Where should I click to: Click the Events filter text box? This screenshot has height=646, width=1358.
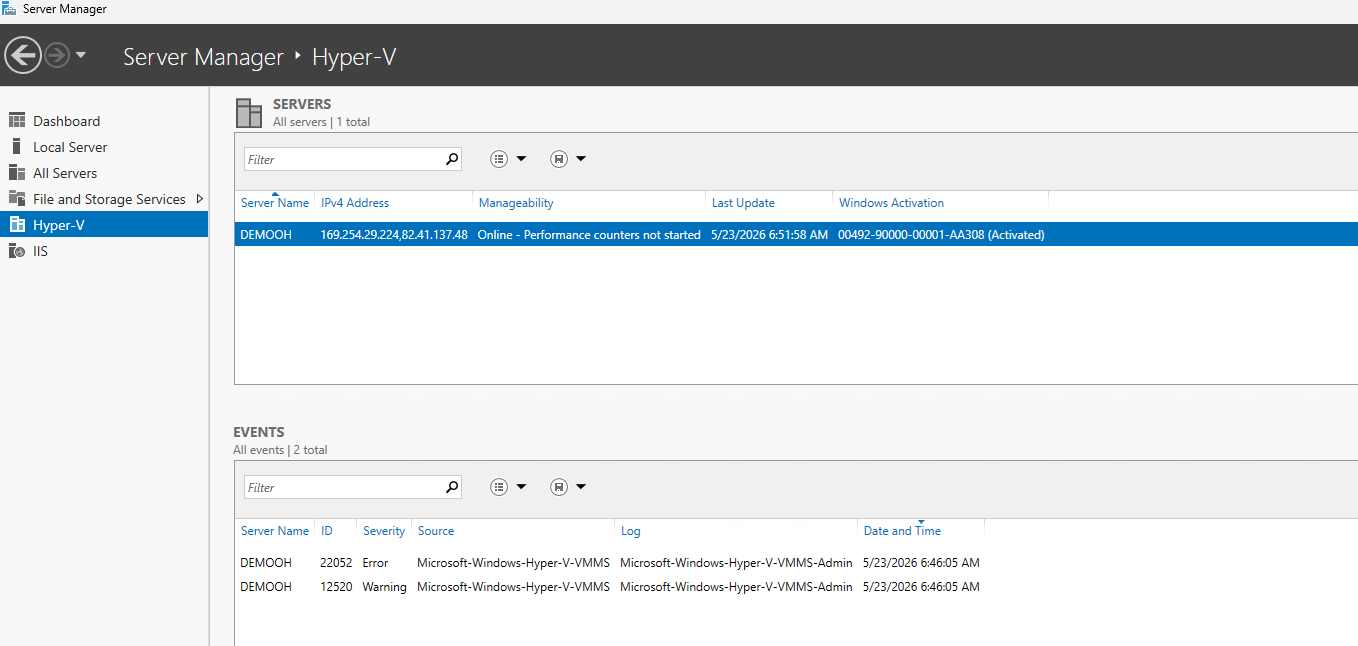pos(343,487)
